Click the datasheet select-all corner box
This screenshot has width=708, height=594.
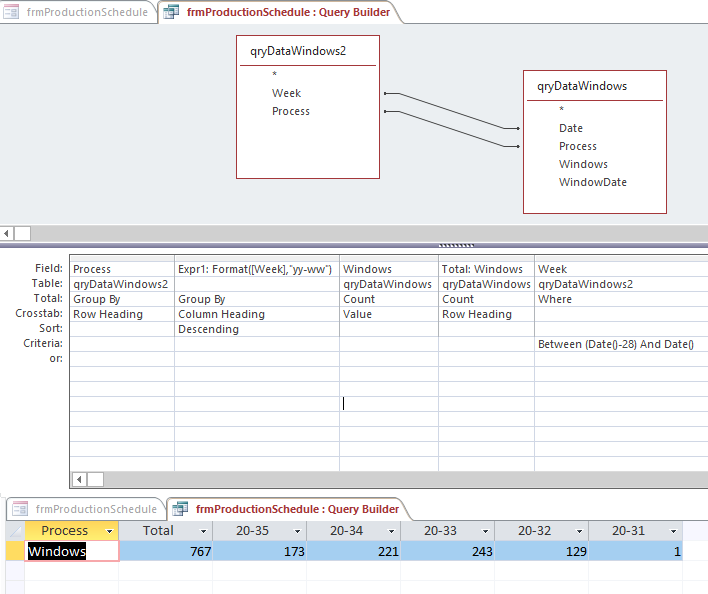[x=13, y=531]
